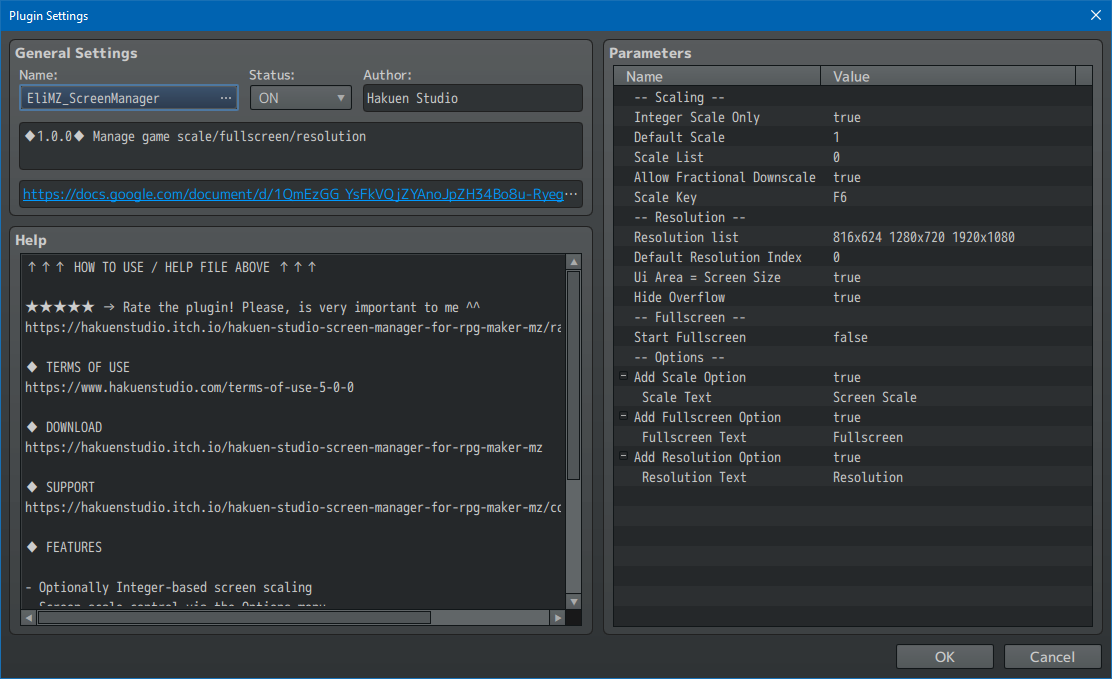Screen dimensions: 1112x679
Task: Select the Default Resolution Index parameter
Action: (852, 257)
